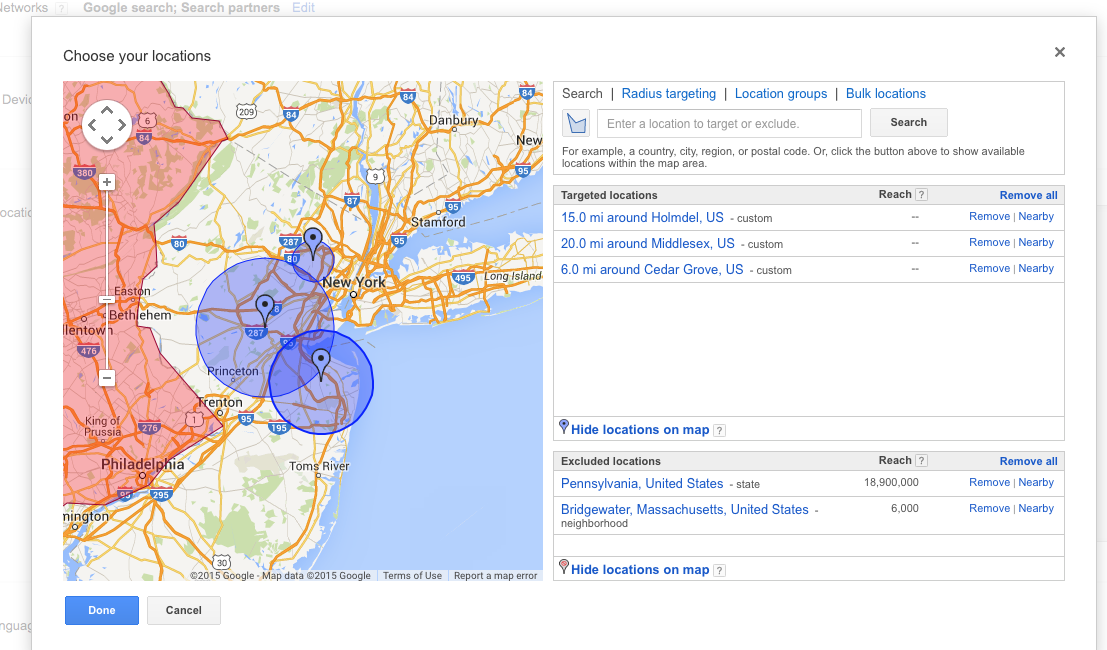Open help icon next to targeted Reach
The width and height of the screenshot is (1107, 650).
click(x=921, y=195)
